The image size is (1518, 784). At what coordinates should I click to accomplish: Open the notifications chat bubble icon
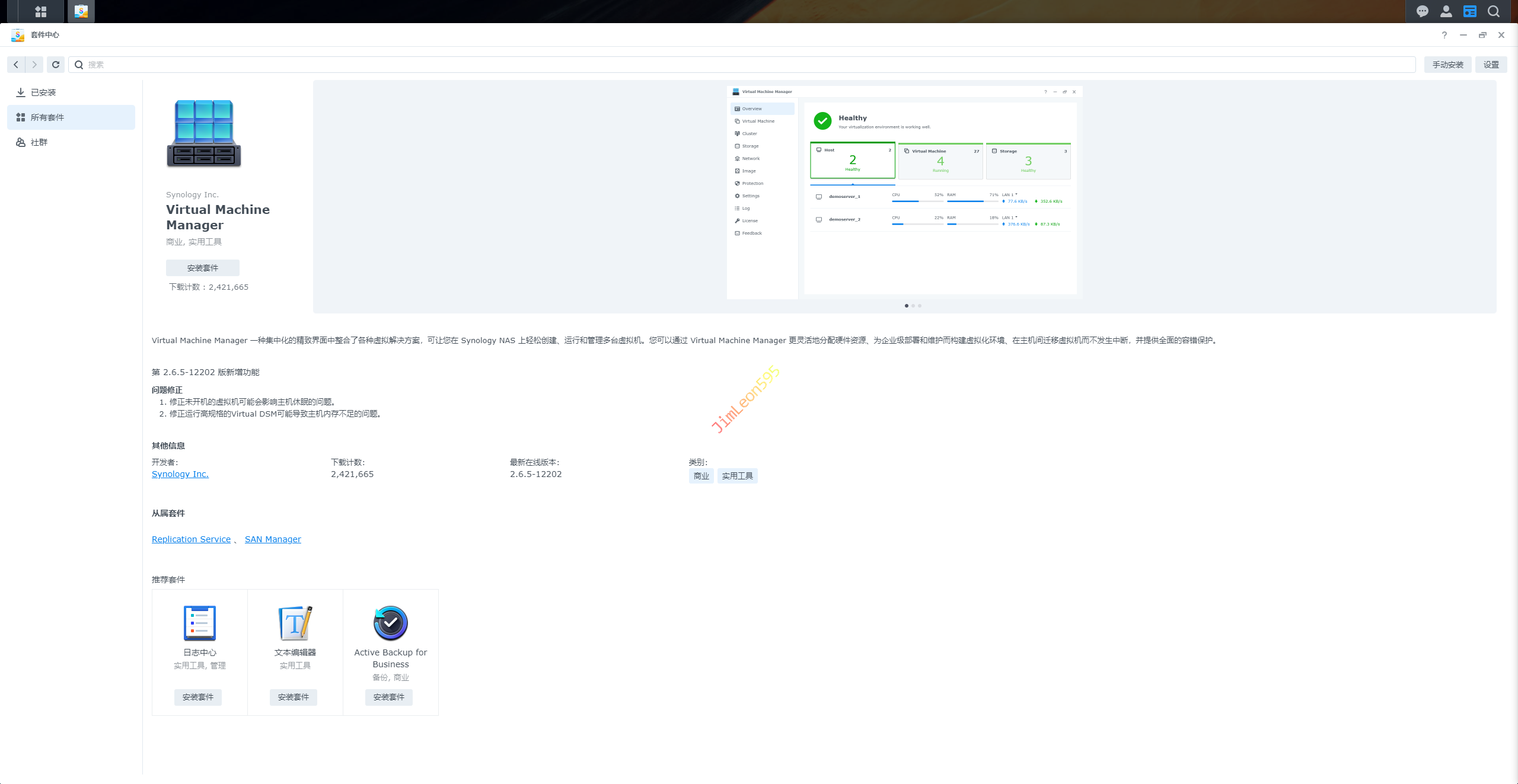point(1422,11)
